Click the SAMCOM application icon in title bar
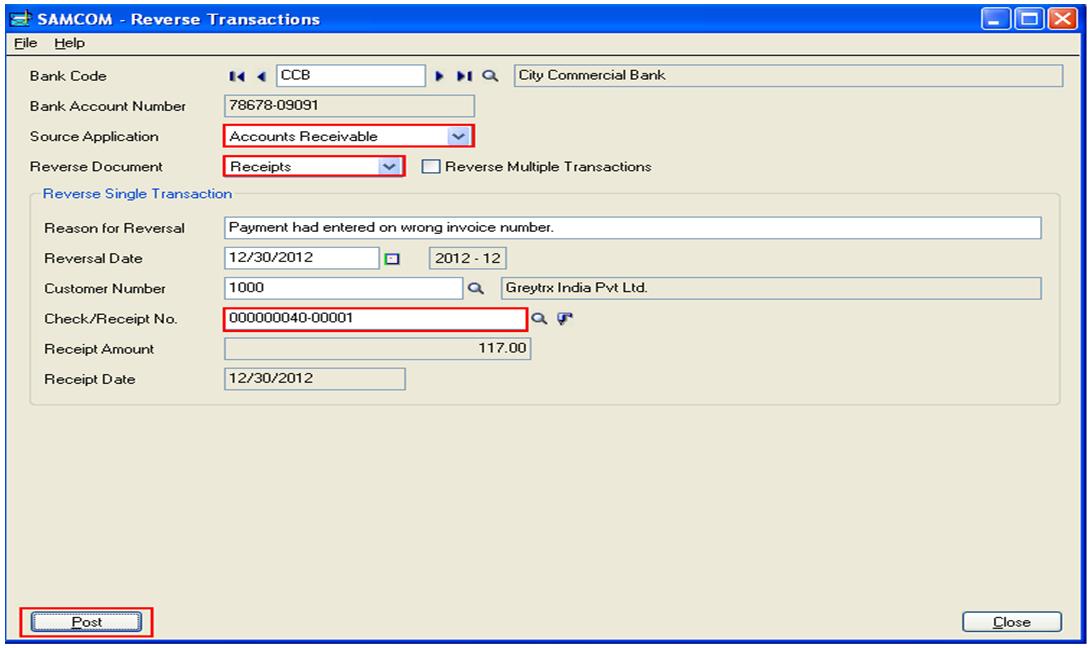This screenshot has height=648, width=1091. (20, 18)
